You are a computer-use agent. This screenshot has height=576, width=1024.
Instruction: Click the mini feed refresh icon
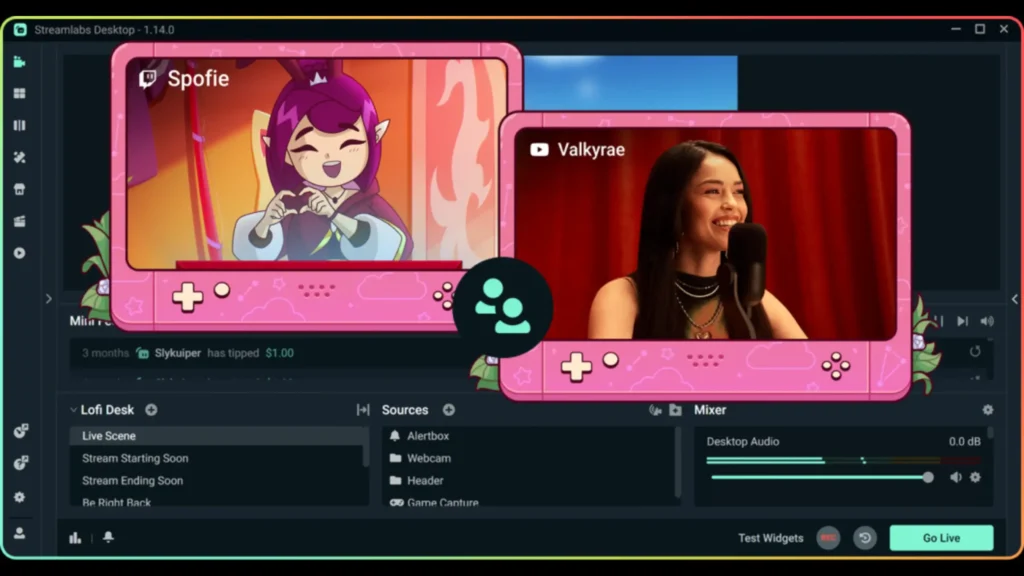coord(975,351)
